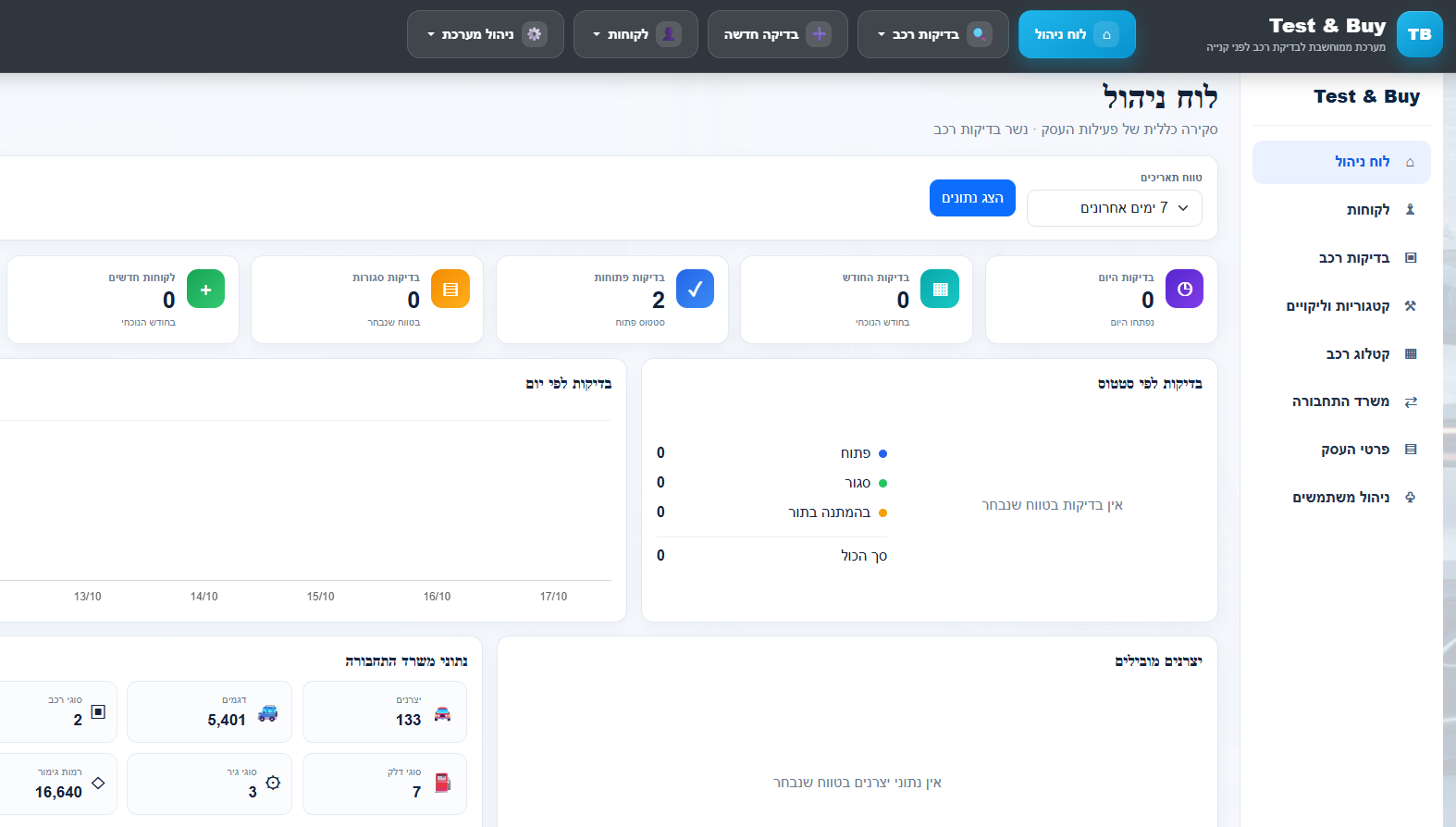Click the icon beside sidebar בדיקת רכב
Viewport: 1456px width, 827px height.
click(1410, 258)
